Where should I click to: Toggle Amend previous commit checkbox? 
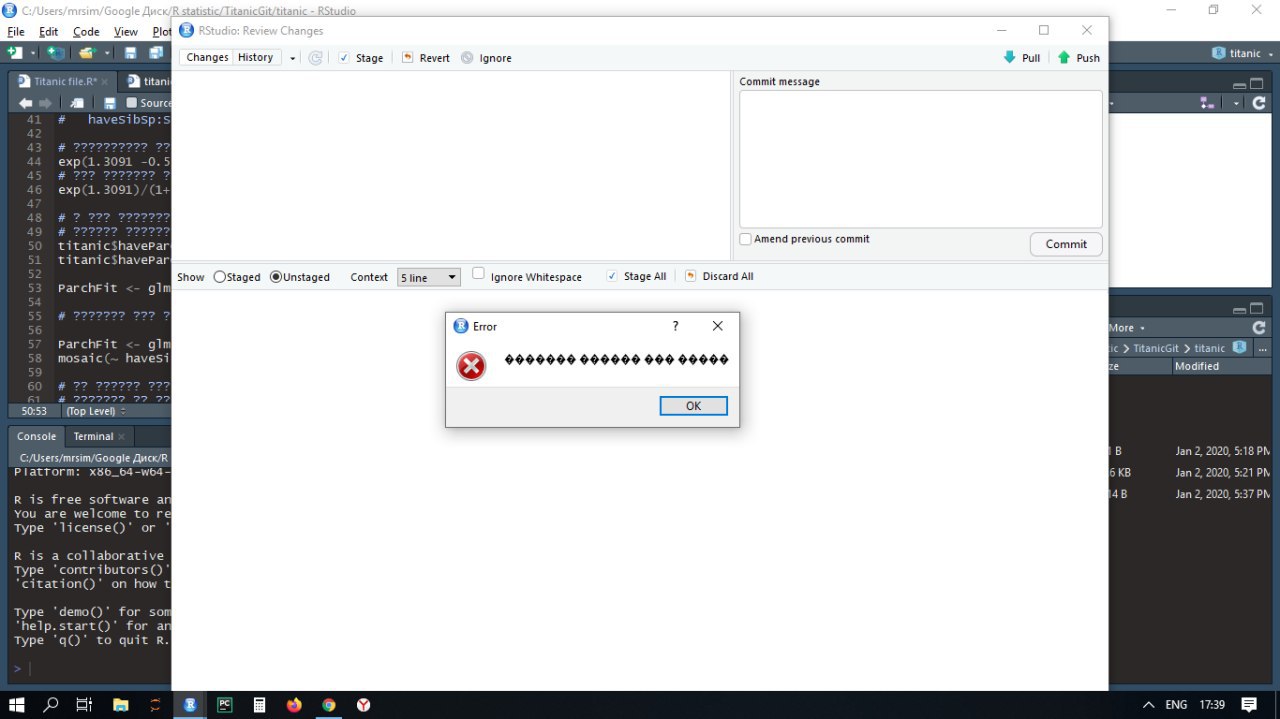pos(745,239)
